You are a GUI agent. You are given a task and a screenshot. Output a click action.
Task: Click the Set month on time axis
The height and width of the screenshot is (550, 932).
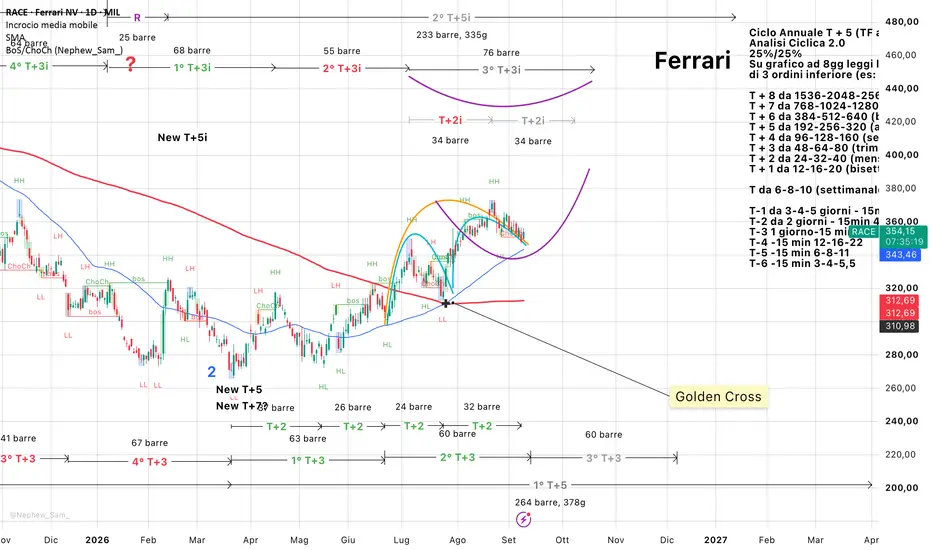point(509,540)
